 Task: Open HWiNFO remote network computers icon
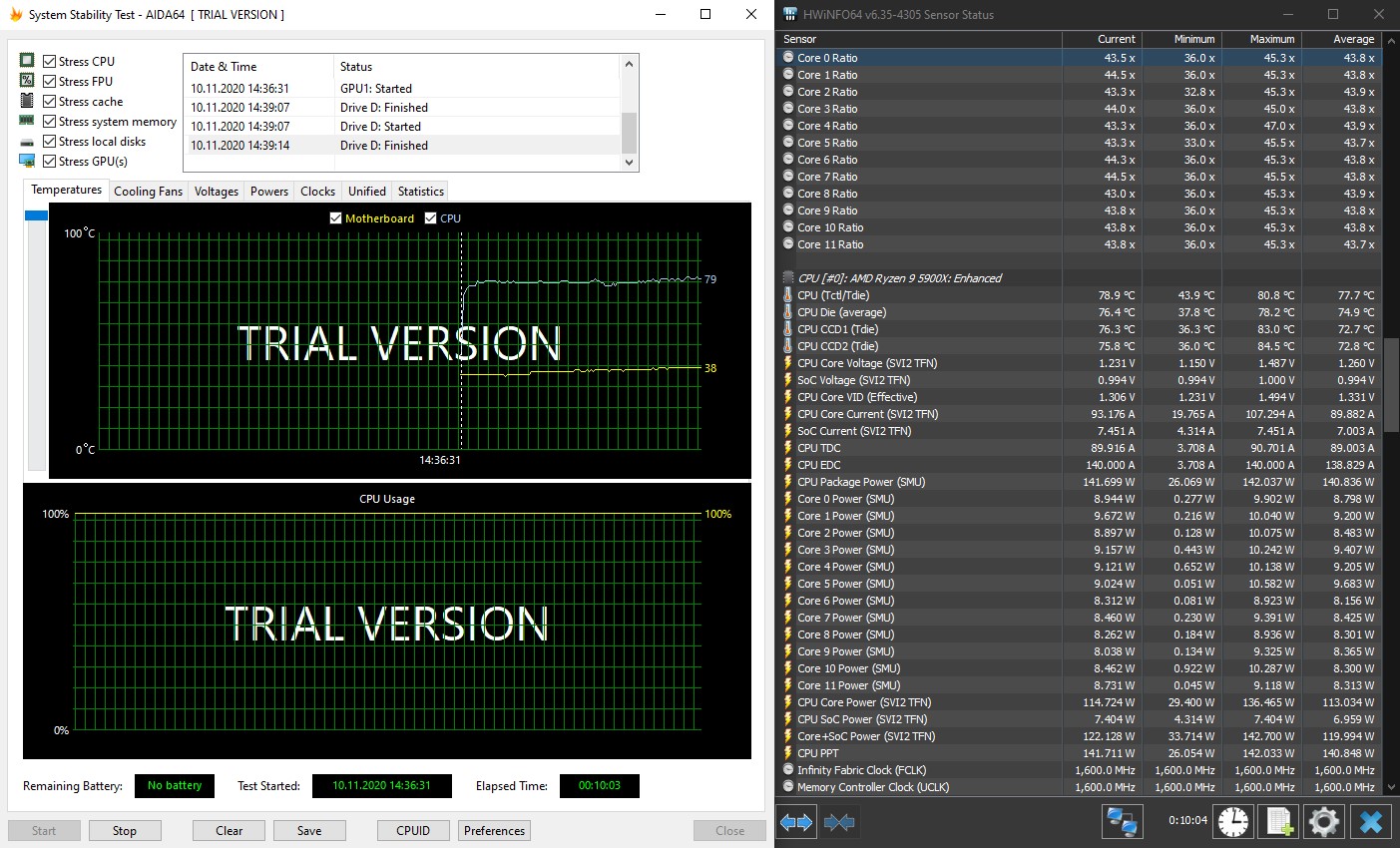(1123, 822)
